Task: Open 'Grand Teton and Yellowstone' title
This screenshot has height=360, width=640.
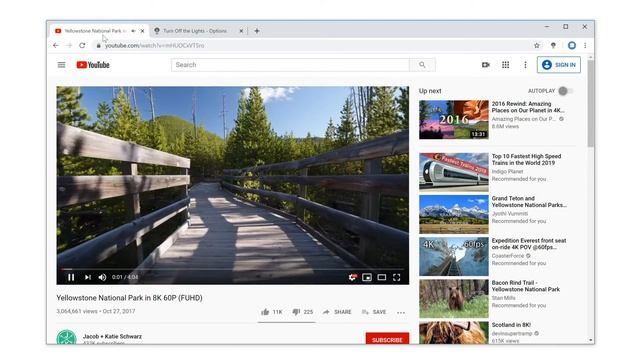Action: [529, 202]
